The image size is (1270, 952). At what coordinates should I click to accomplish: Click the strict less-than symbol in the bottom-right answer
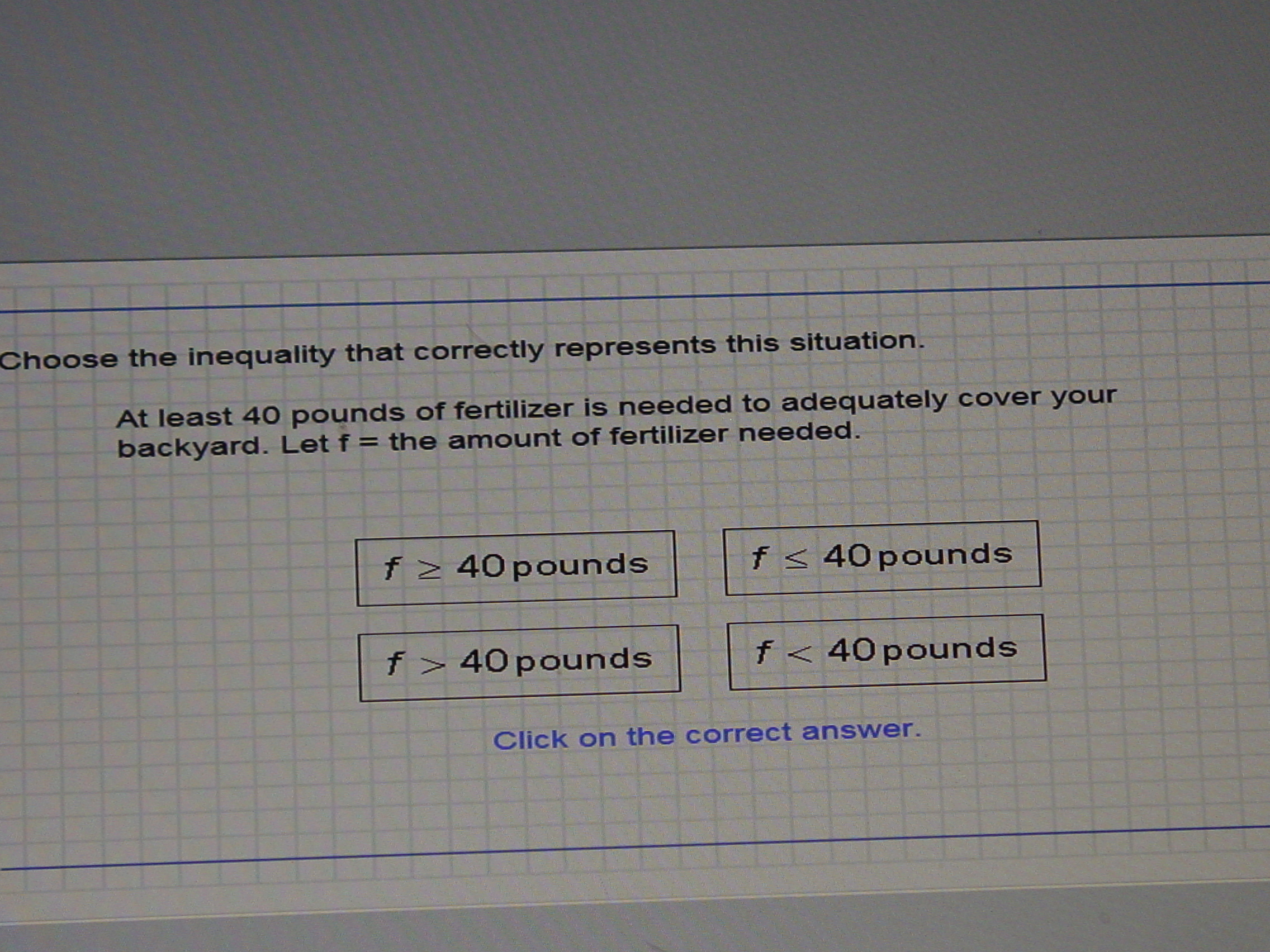pos(799,654)
